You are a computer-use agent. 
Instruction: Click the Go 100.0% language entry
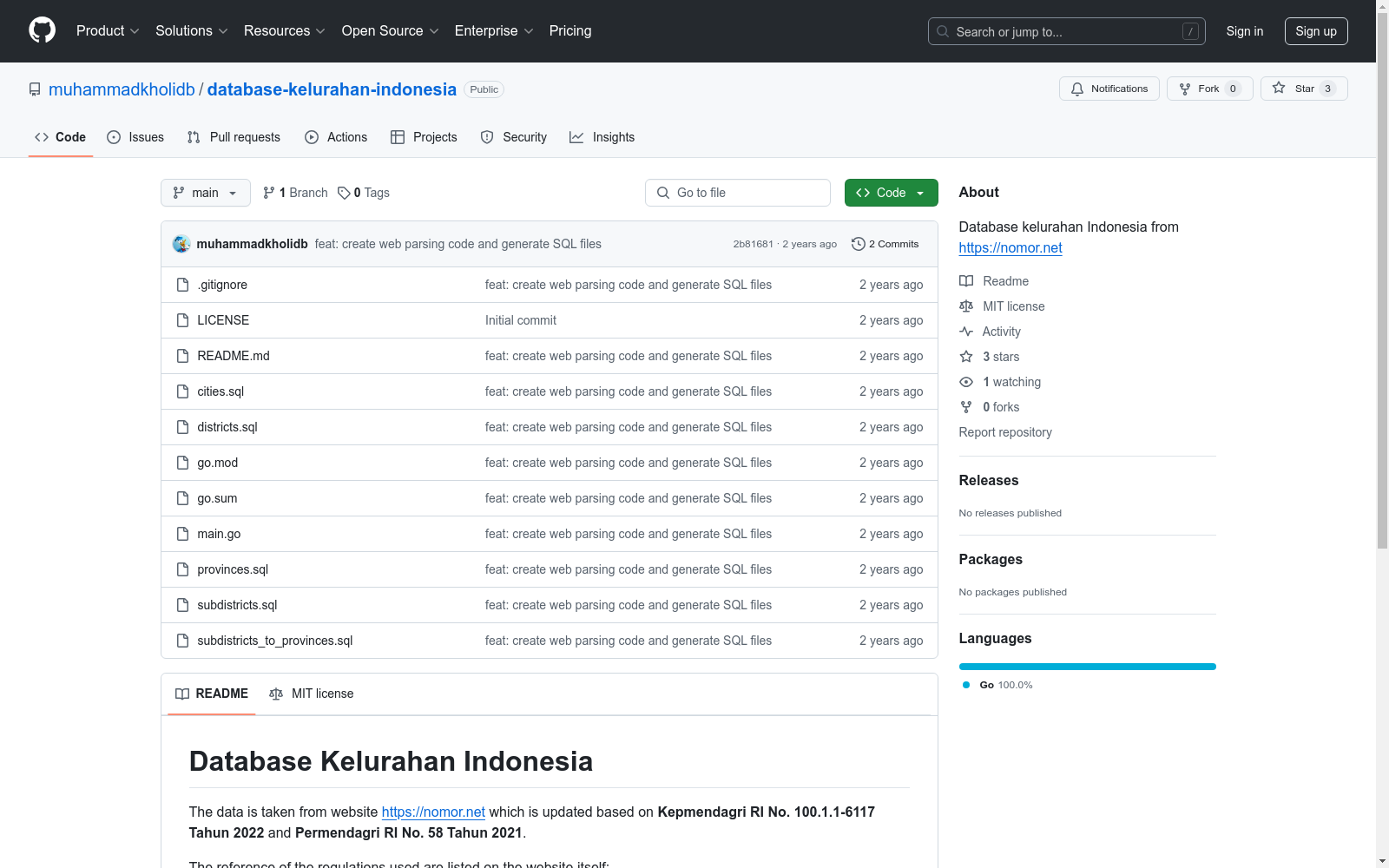[998, 685]
